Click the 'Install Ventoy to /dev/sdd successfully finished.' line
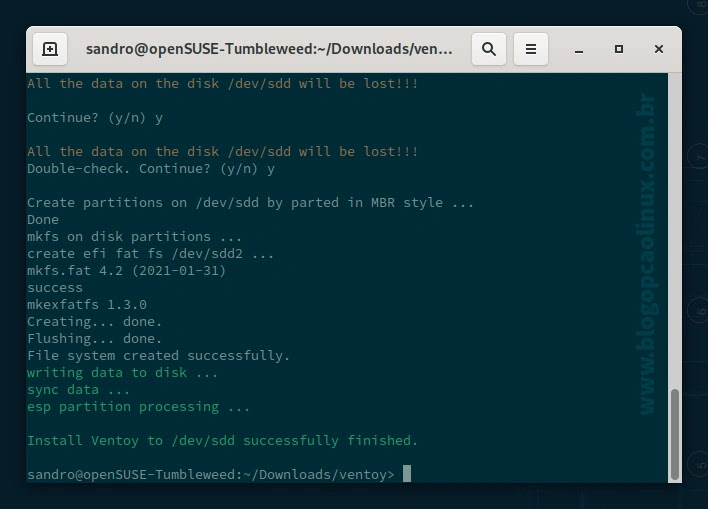This screenshot has height=509, width=708. pos(222,440)
